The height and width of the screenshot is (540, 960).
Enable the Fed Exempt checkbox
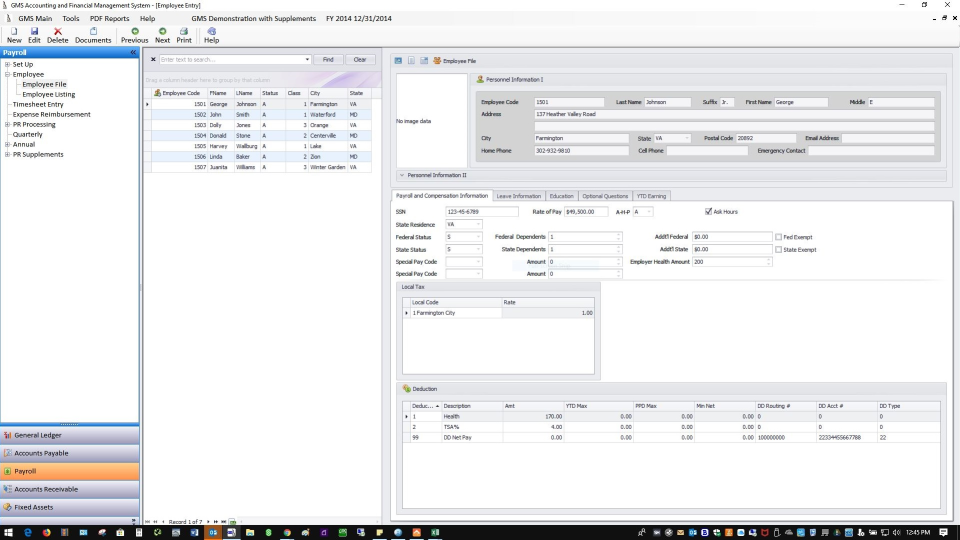click(x=779, y=237)
